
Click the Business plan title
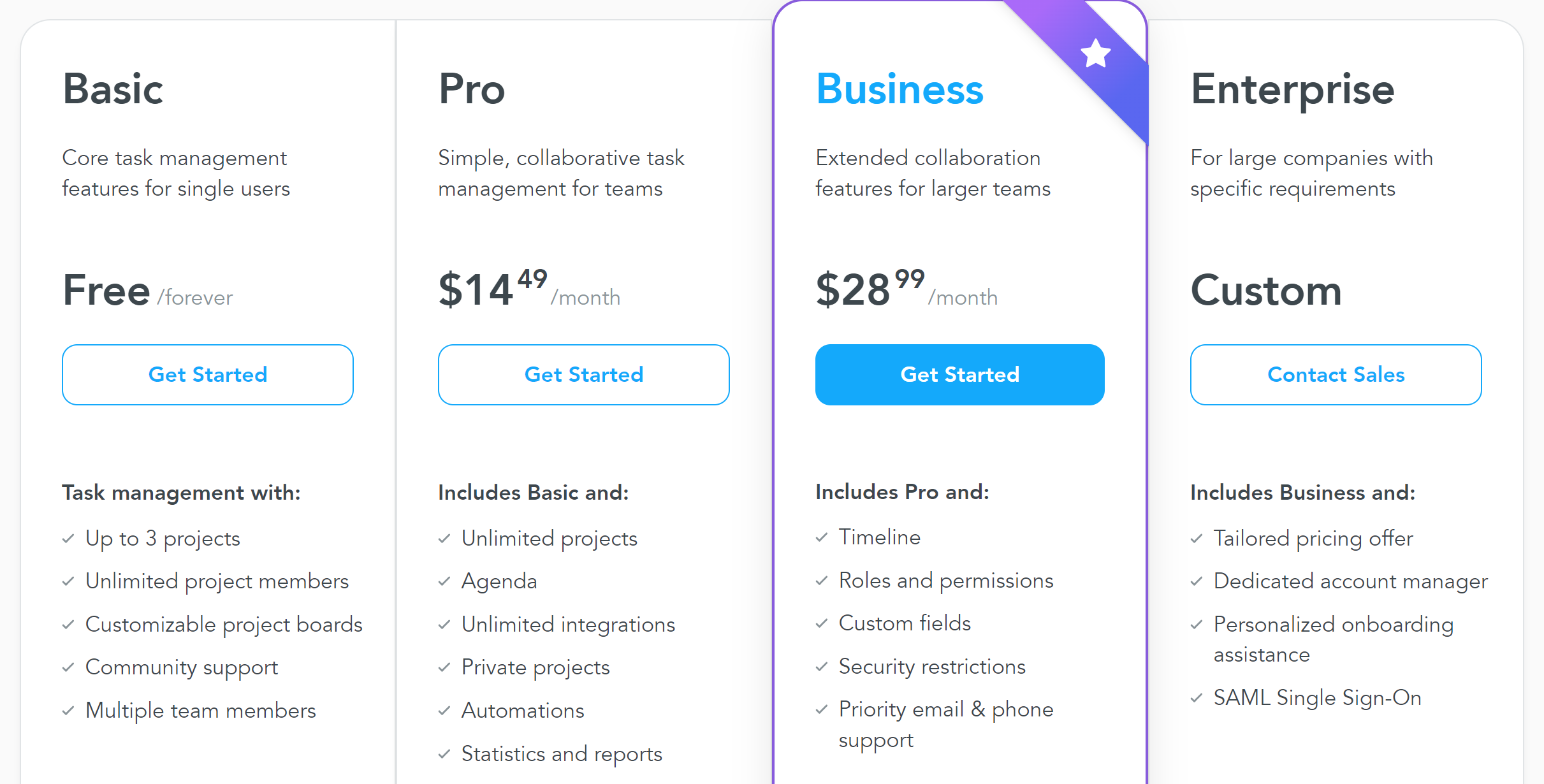pyautogui.click(x=900, y=89)
